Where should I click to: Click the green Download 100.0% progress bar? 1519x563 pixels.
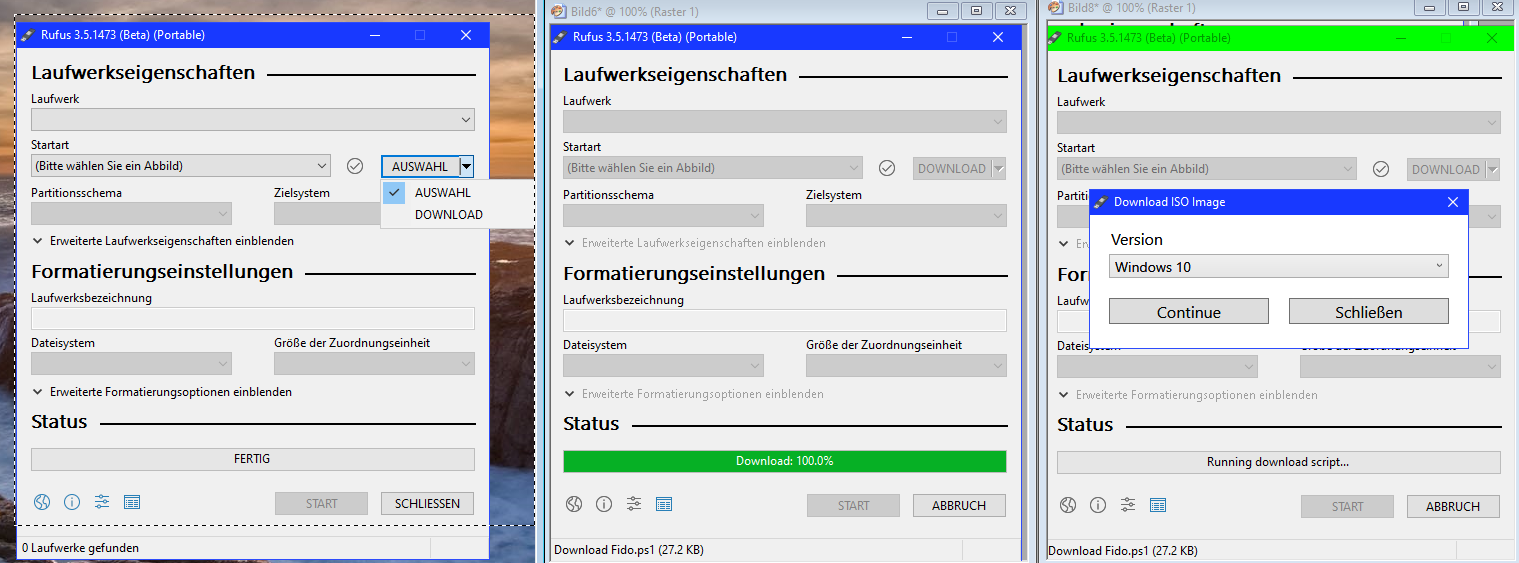[x=785, y=461]
